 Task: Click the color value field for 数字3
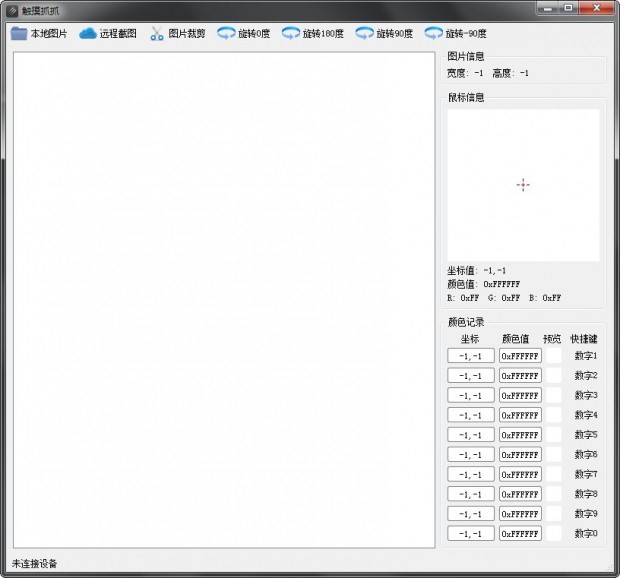click(520, 395)
